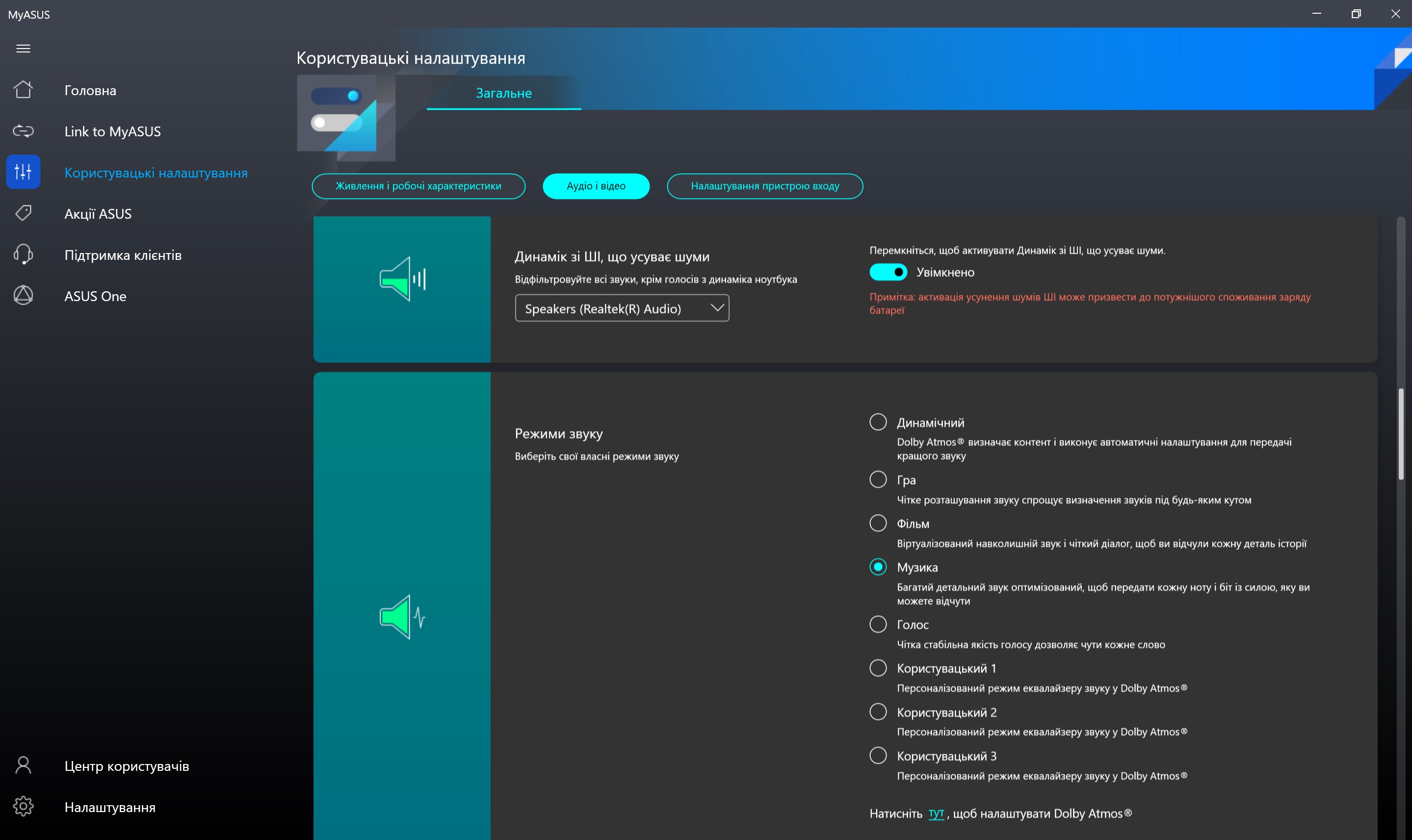Click the ASUS One triangle icon
This screenshot has width=1412, height=840.
23,296
